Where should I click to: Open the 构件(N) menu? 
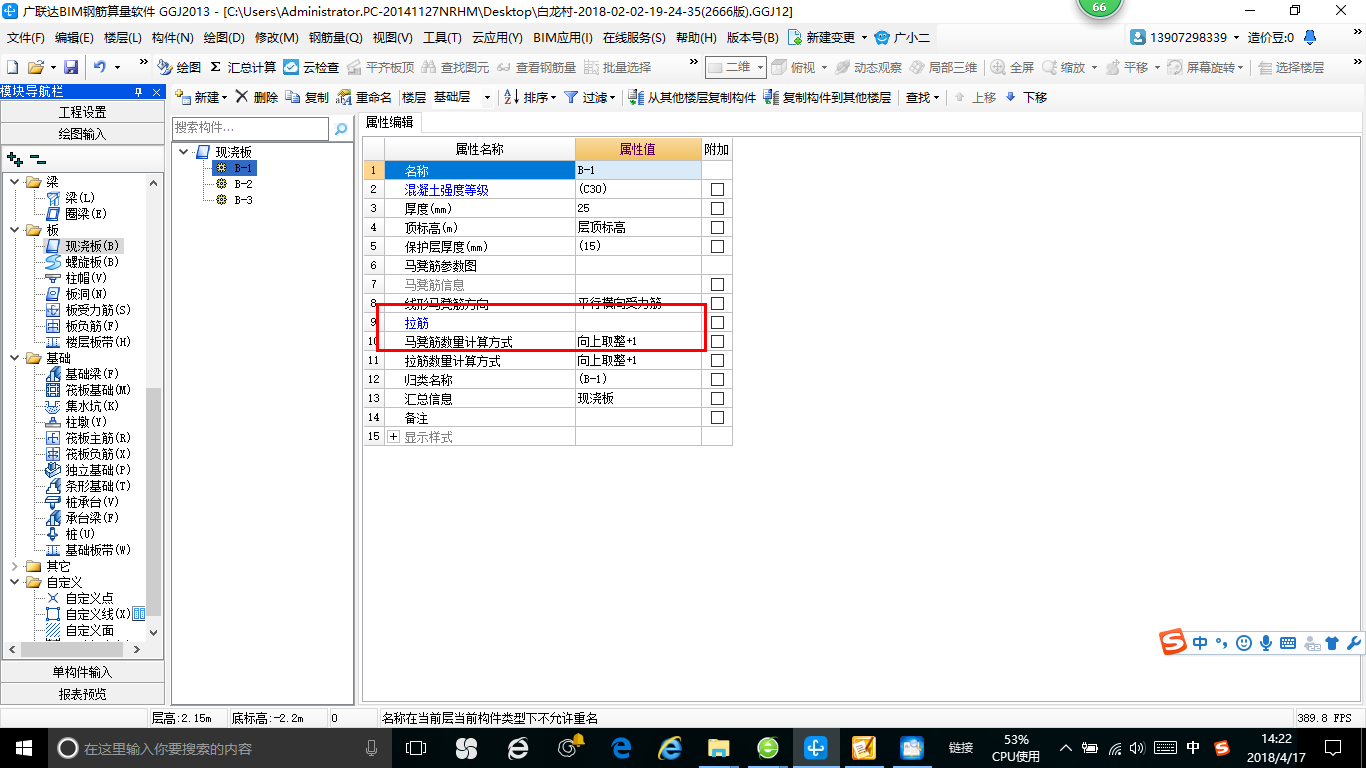(x=172, y=38)
